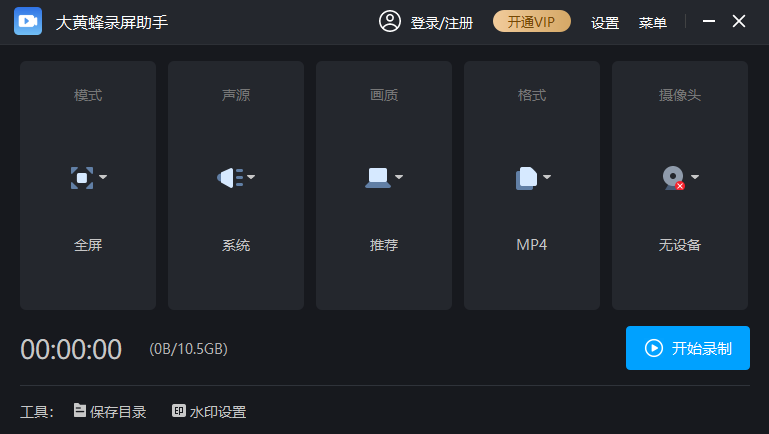769x434 pixels.
Task: Open the 菜单 menu
Action: (x=653, y=22)
